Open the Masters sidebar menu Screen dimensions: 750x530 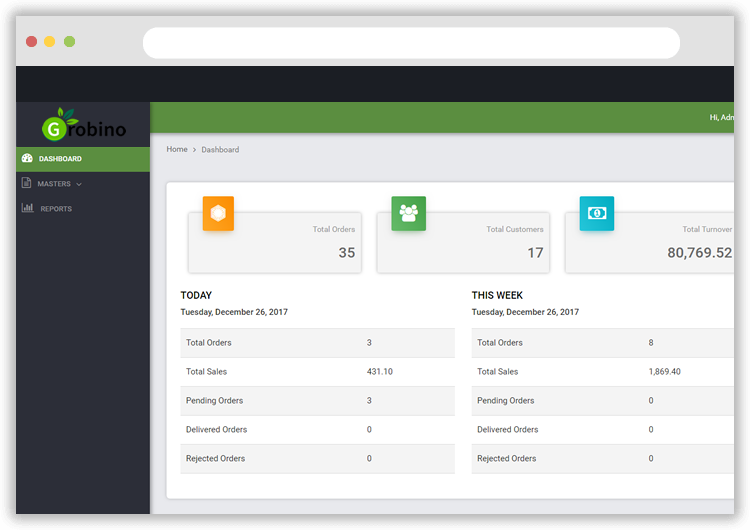click(83, 184)
